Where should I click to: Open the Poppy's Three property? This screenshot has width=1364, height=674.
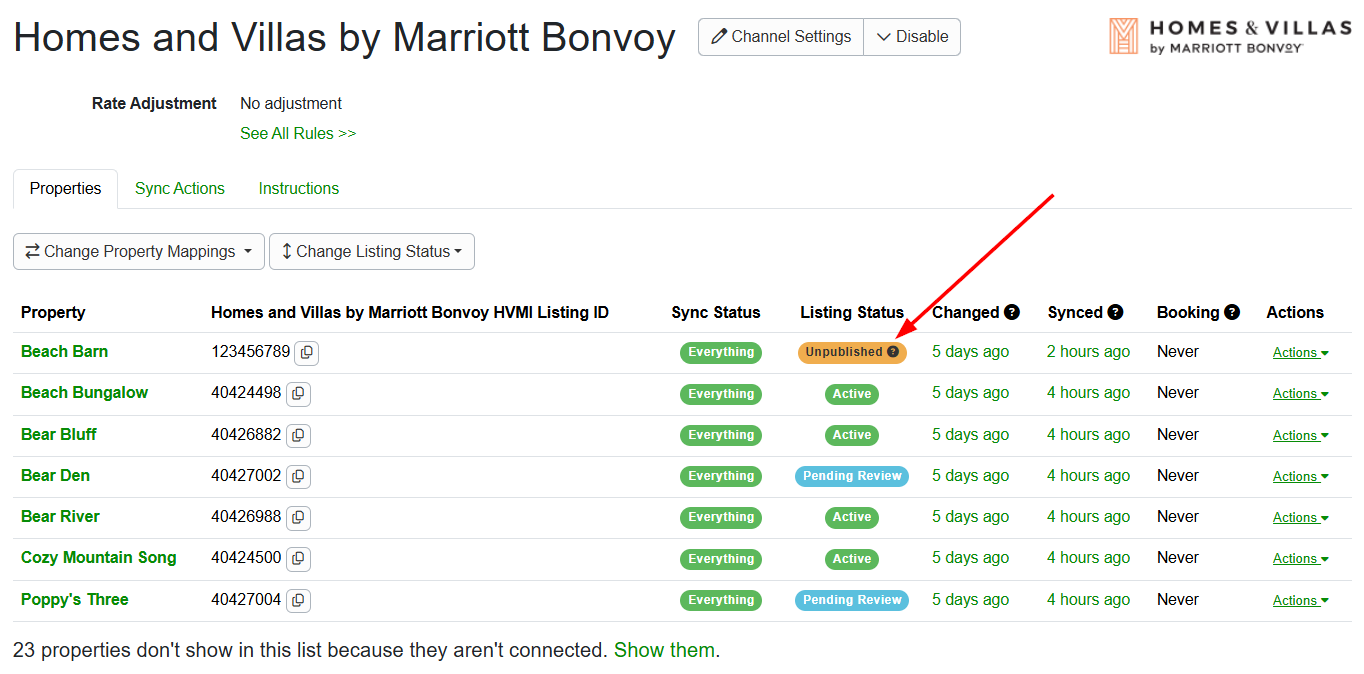(x=75, y=600)
